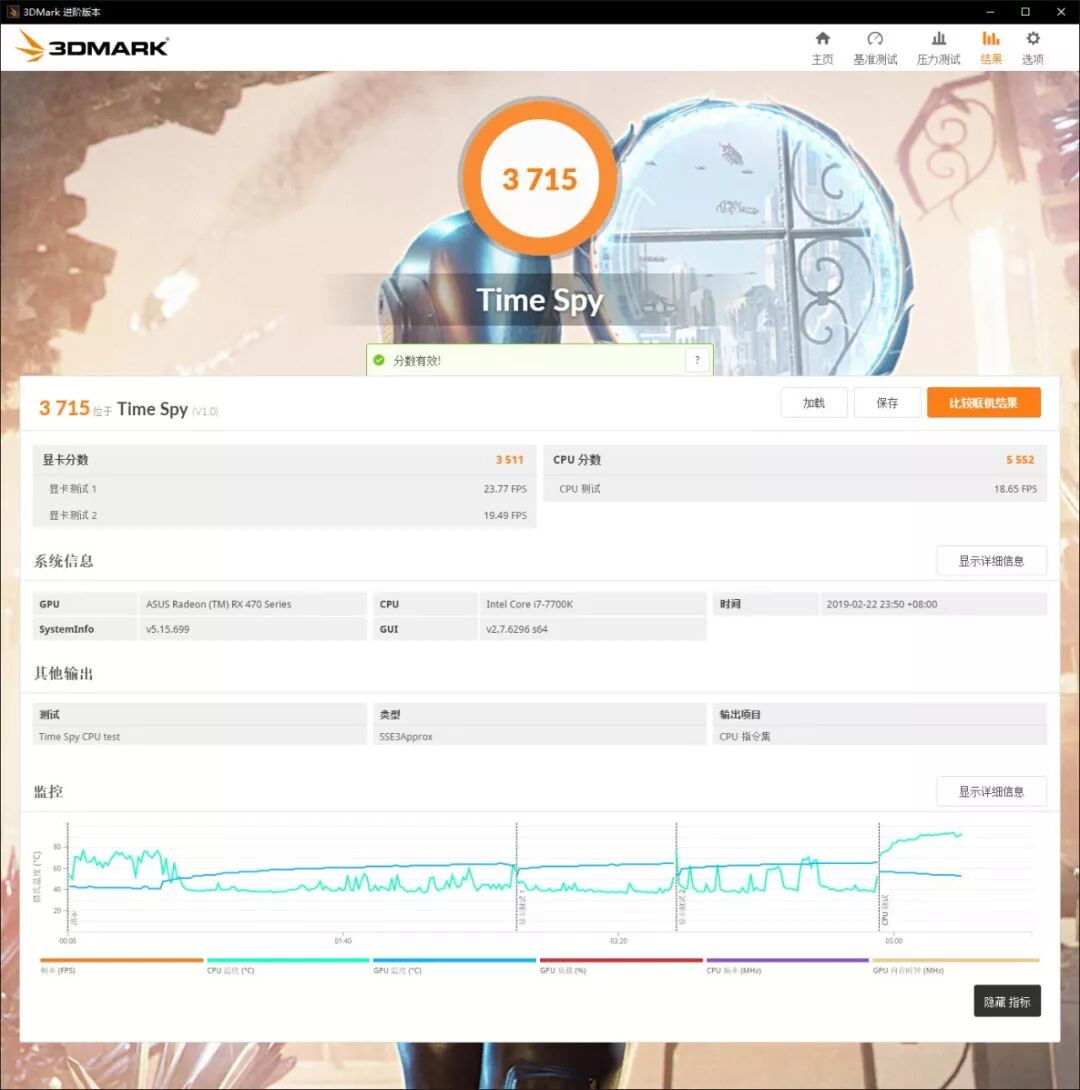
Task: Click 显卡测试 1 23.77 FPS row
Action: (284, 489)
